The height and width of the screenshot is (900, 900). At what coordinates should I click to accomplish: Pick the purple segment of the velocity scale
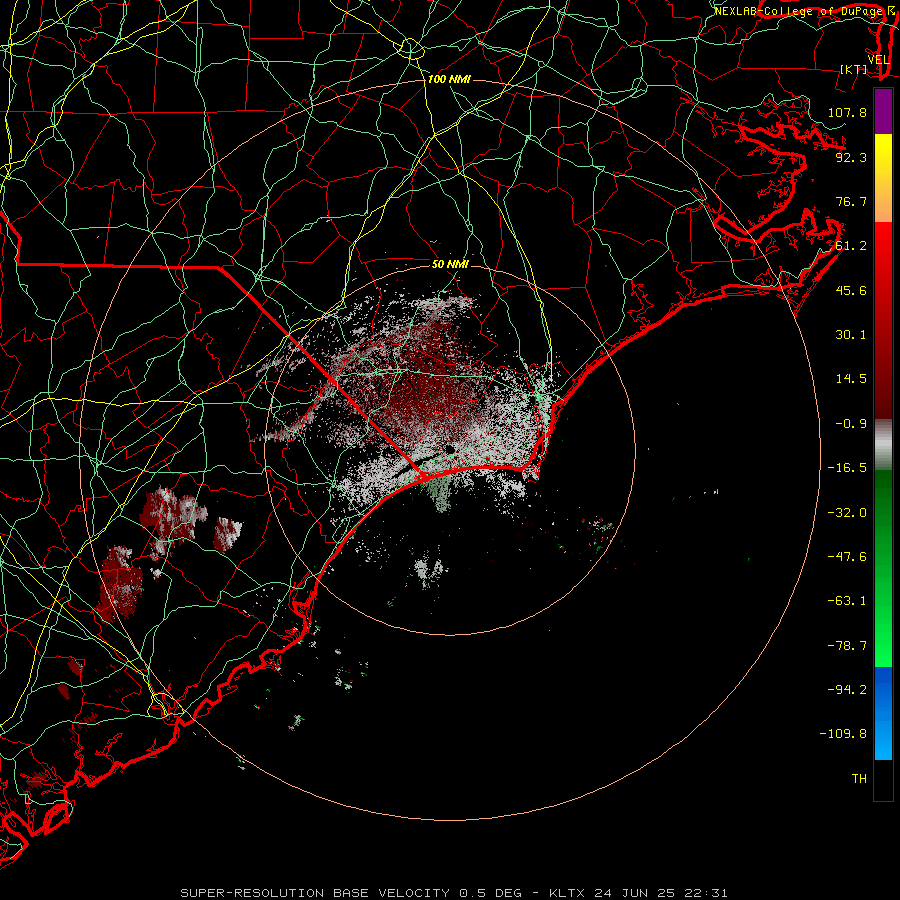tap(883, 111)
